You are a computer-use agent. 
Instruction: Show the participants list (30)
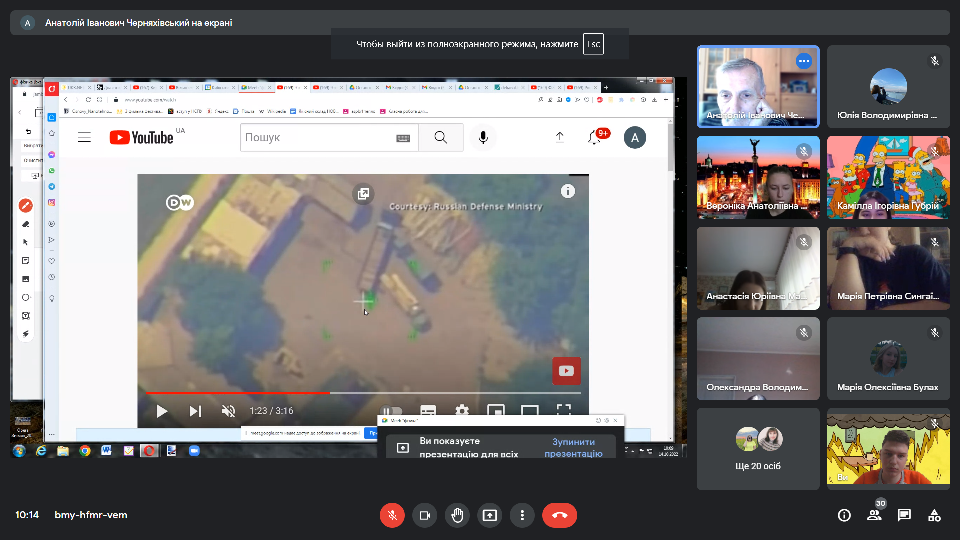(874, 516)
